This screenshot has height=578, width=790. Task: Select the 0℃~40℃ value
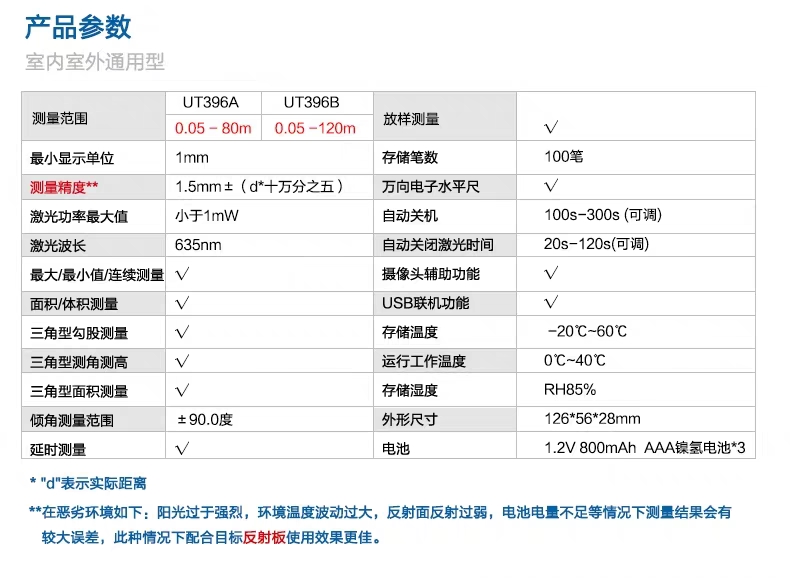575,360
